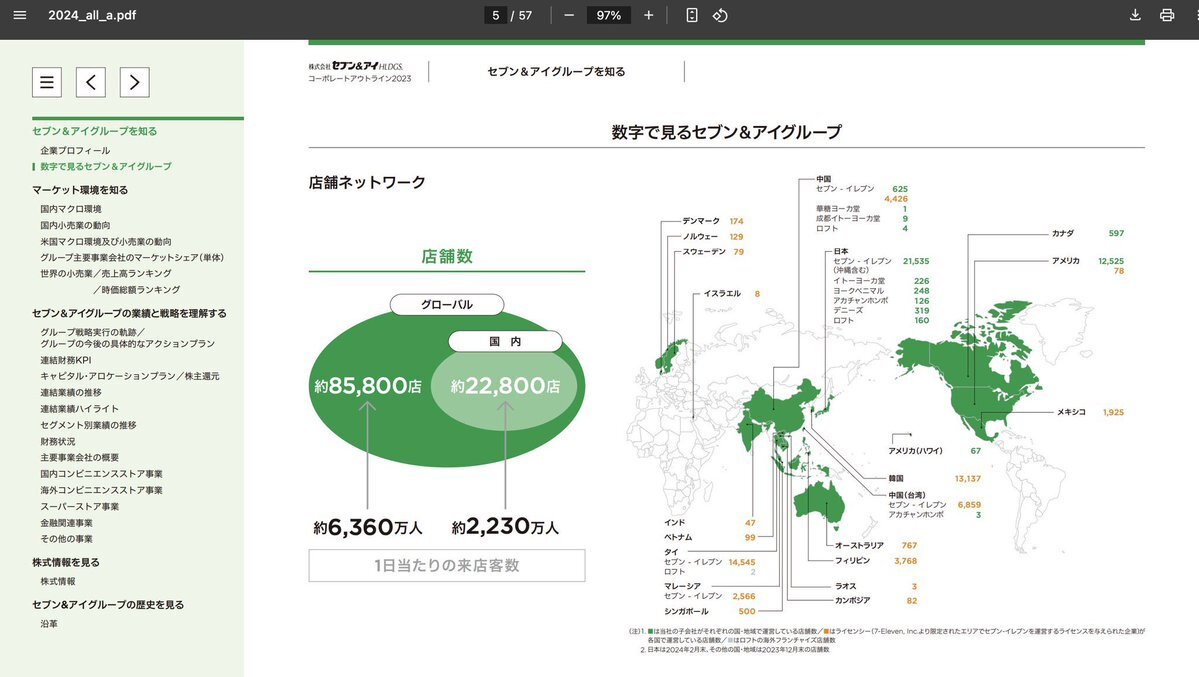Toggle fit to page icon
This screenshot has width=1199, height=677.
(691, 15)
